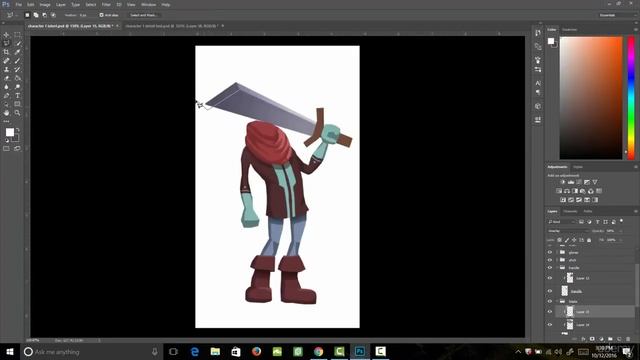The height and width of the screenshot is (360, 640).
Task: Click the Select and Mask button
Action: tap(143, 15)
